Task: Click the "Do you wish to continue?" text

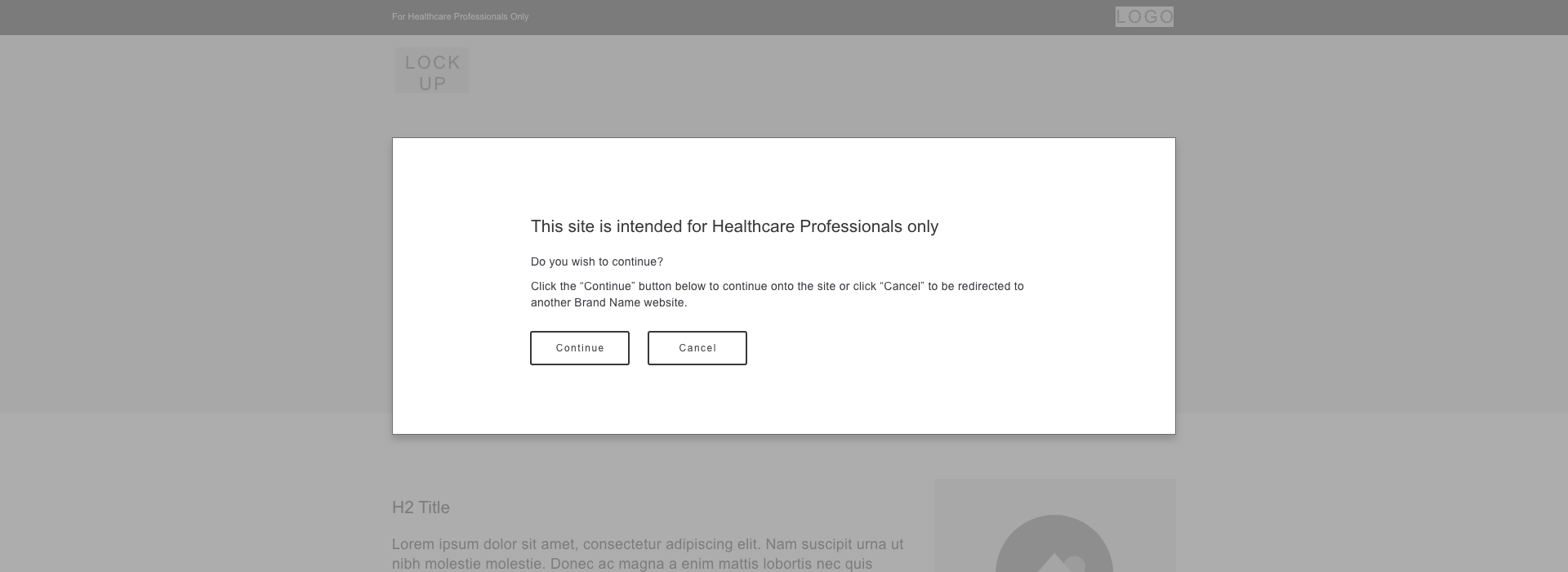Action: (597, 261)
